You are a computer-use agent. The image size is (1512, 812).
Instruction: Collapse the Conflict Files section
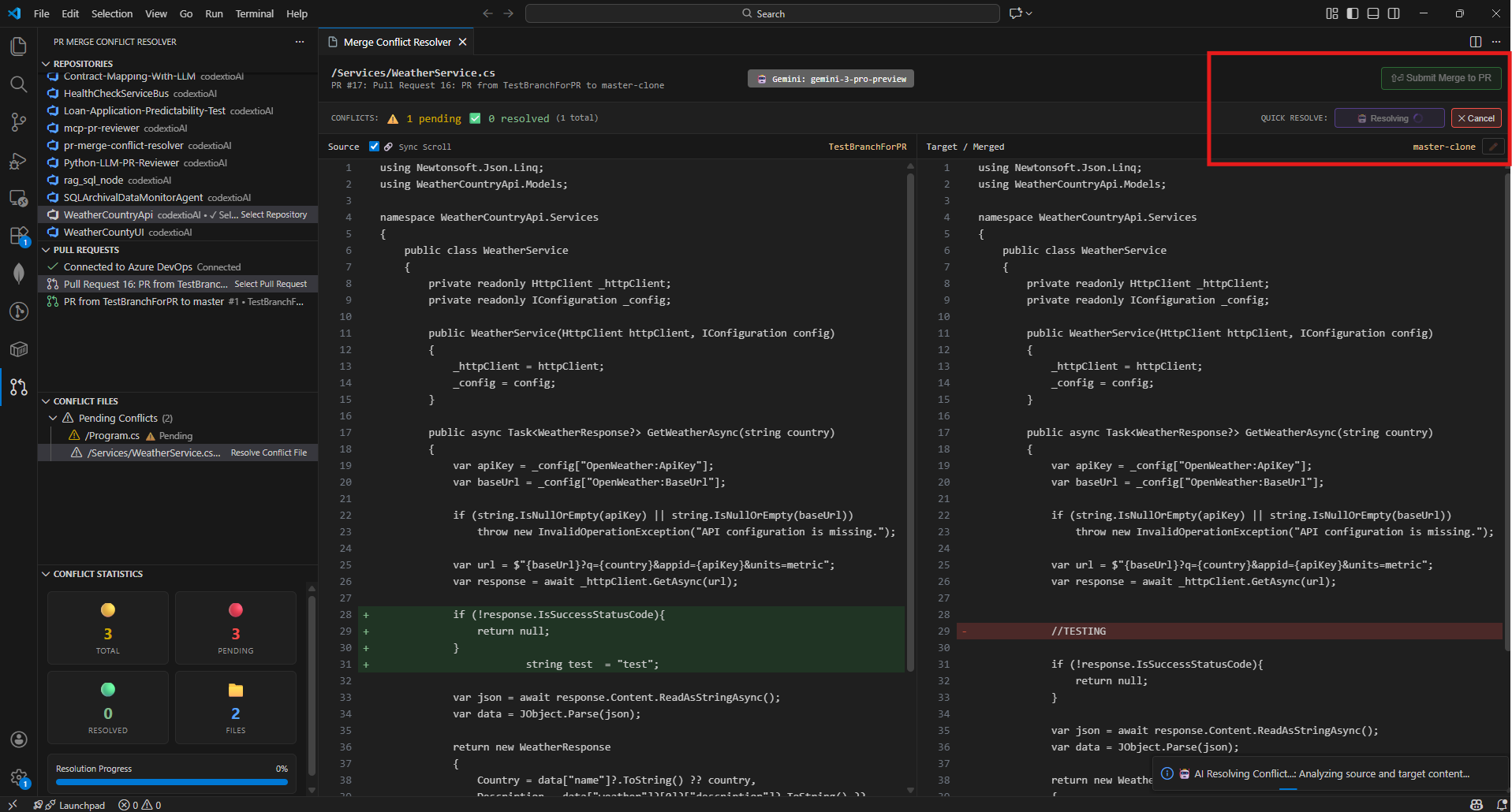point(46,401)
